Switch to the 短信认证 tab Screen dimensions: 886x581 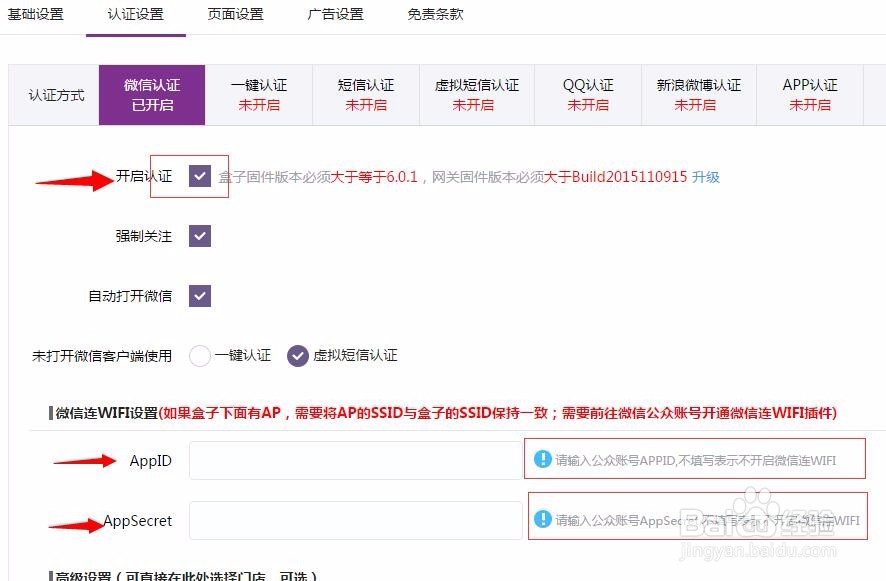click(x=366, y=94)
